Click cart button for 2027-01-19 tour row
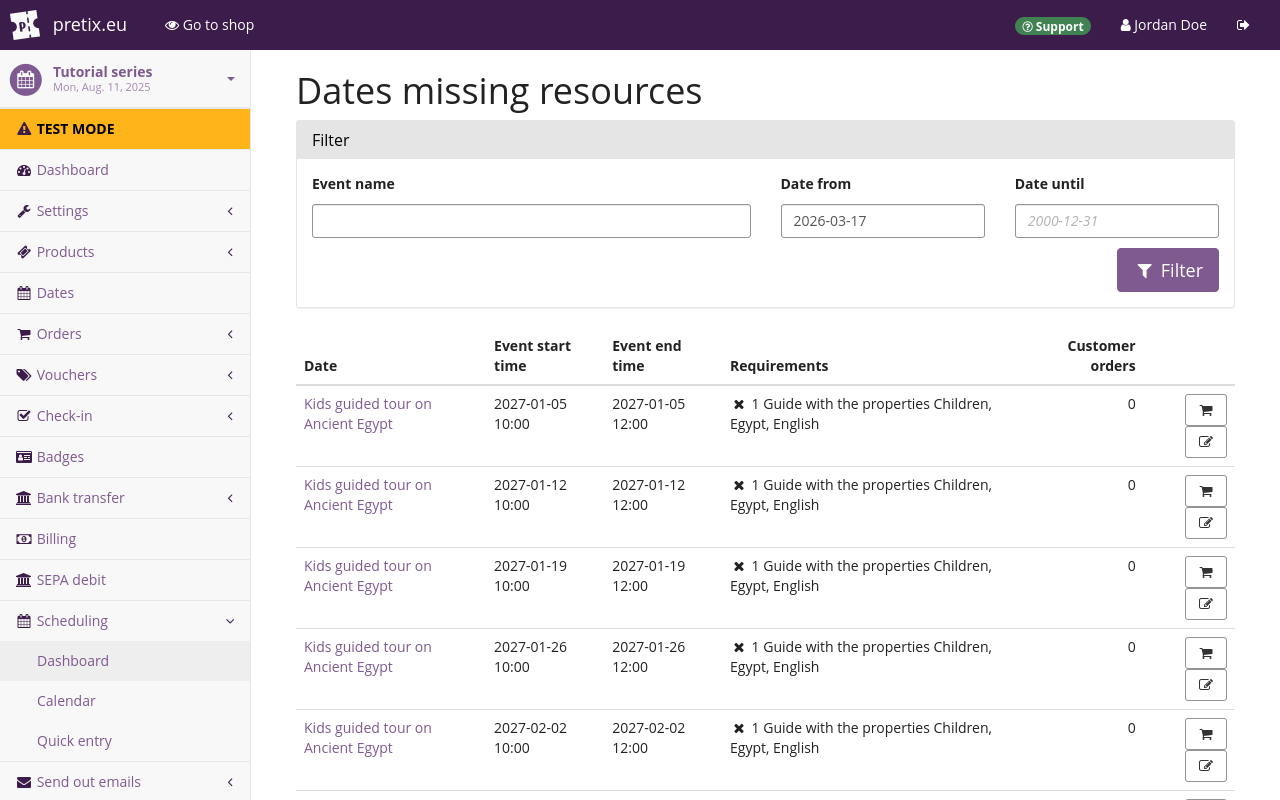Image resolution: width=1280 pixels, height=800 pixels. pyautogui.click(x=1206, y=572)
